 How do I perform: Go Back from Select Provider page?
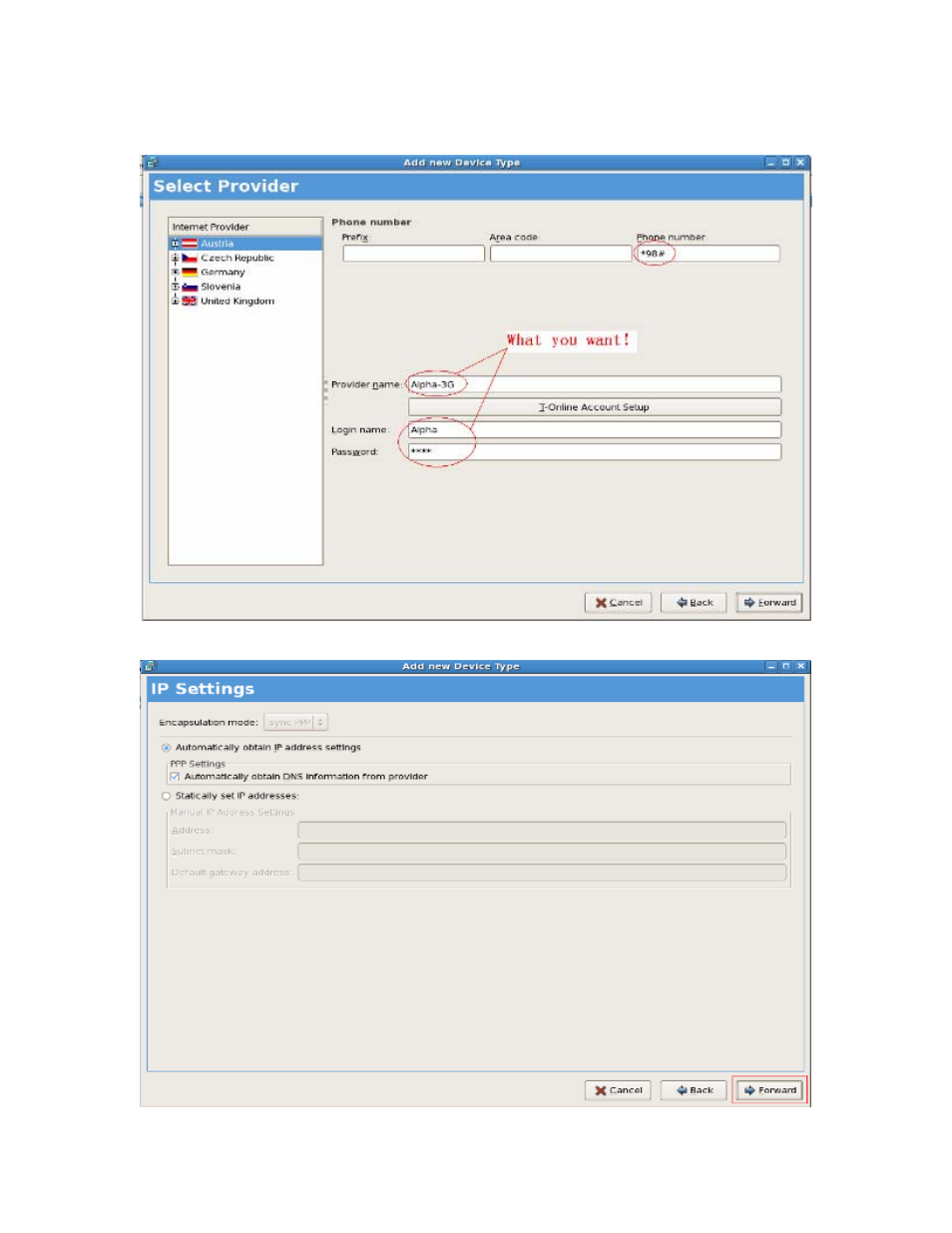695,603
